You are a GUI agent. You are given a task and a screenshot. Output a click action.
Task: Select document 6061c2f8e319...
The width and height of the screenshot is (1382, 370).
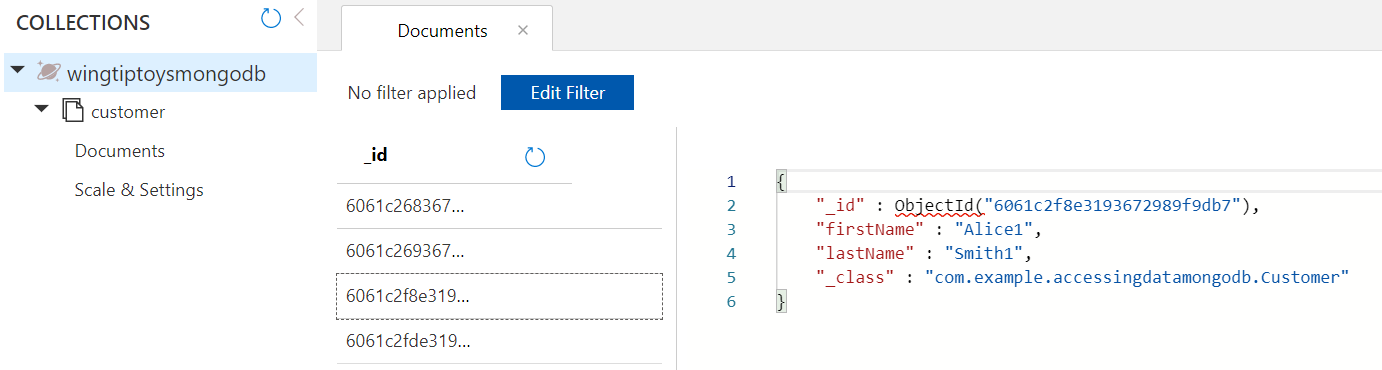(499, 296)
